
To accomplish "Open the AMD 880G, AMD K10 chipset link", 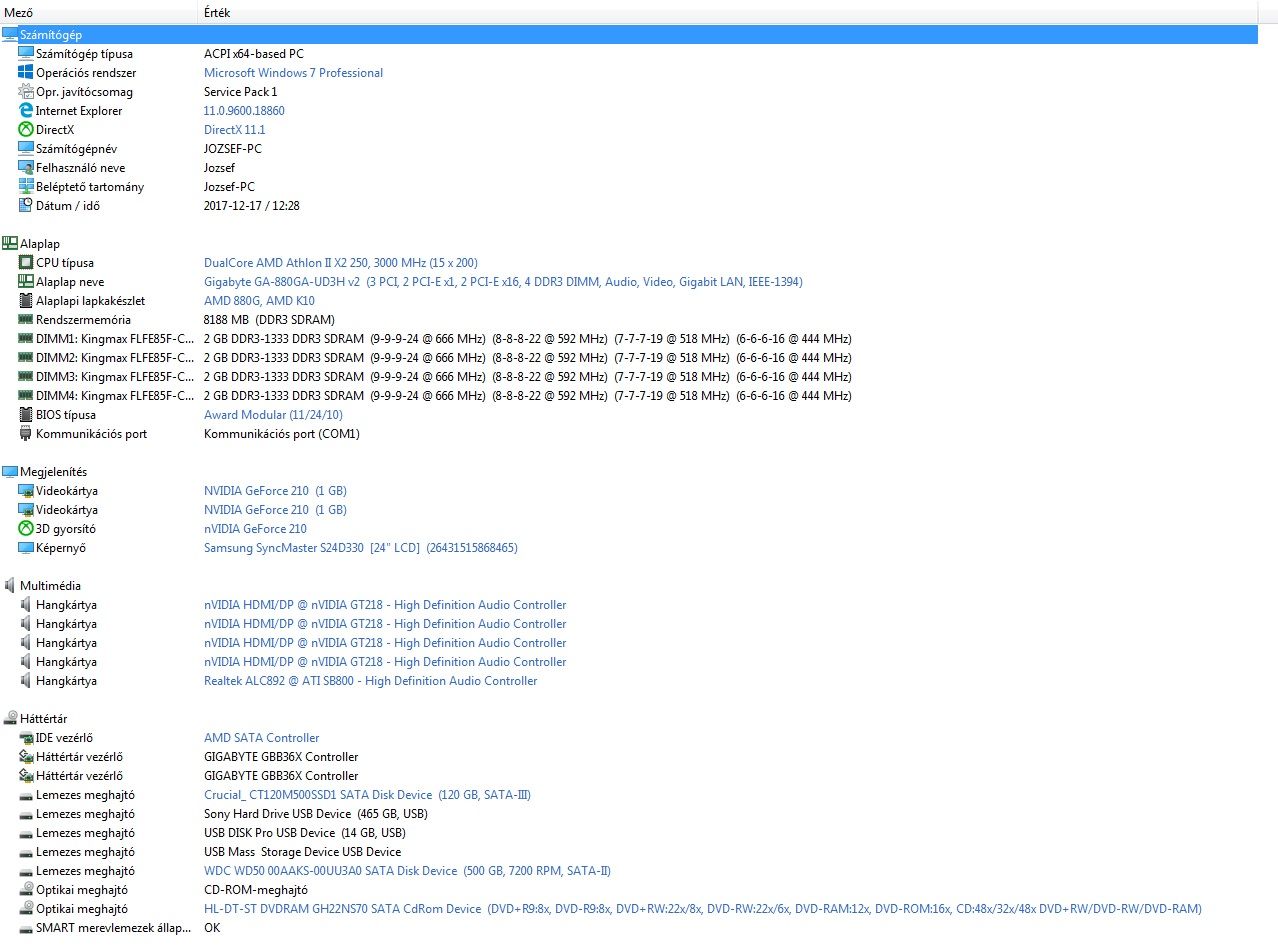I will coord(259,301).
